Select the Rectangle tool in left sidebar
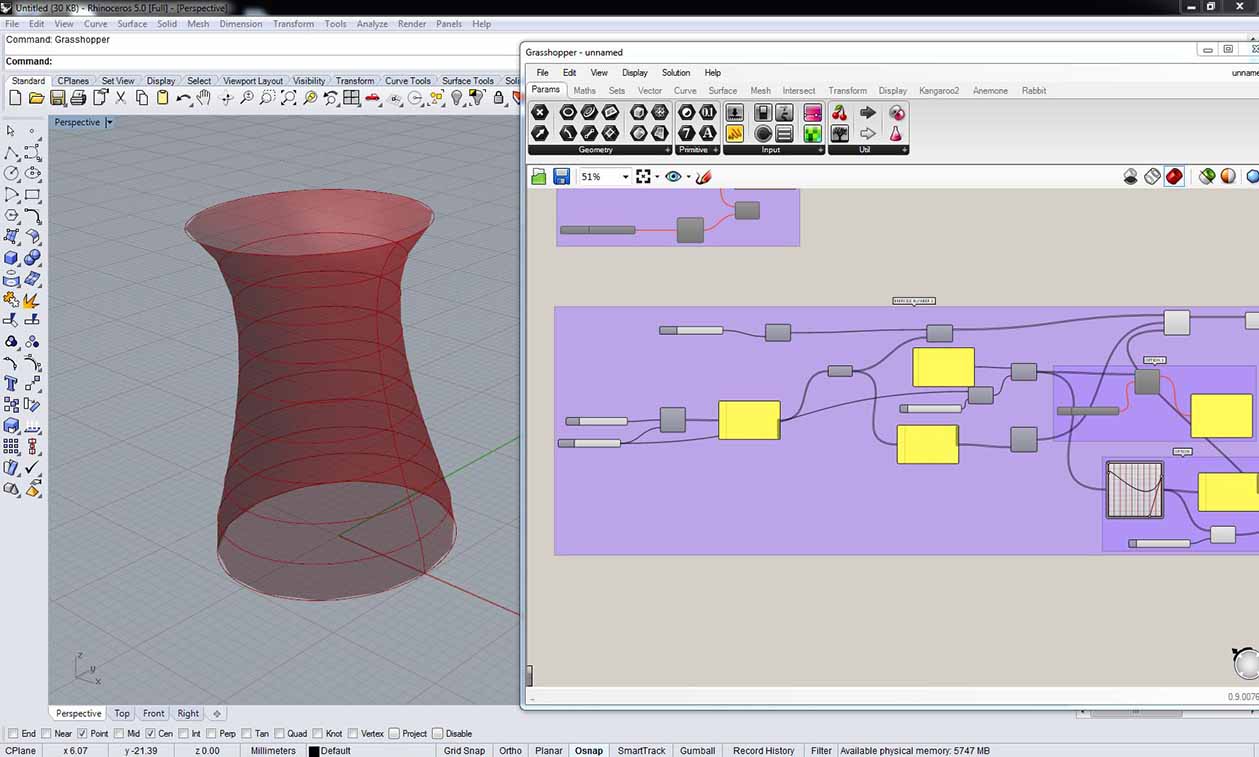Image resolution: width=1259 pixels, height=757 pixels. (x=32, y=195)
